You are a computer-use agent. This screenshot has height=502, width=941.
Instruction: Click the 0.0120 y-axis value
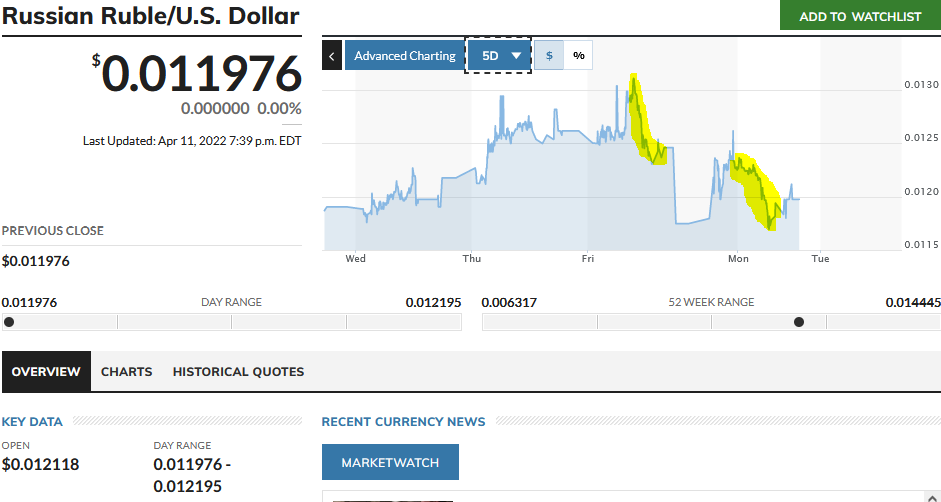tap(922, 192)
